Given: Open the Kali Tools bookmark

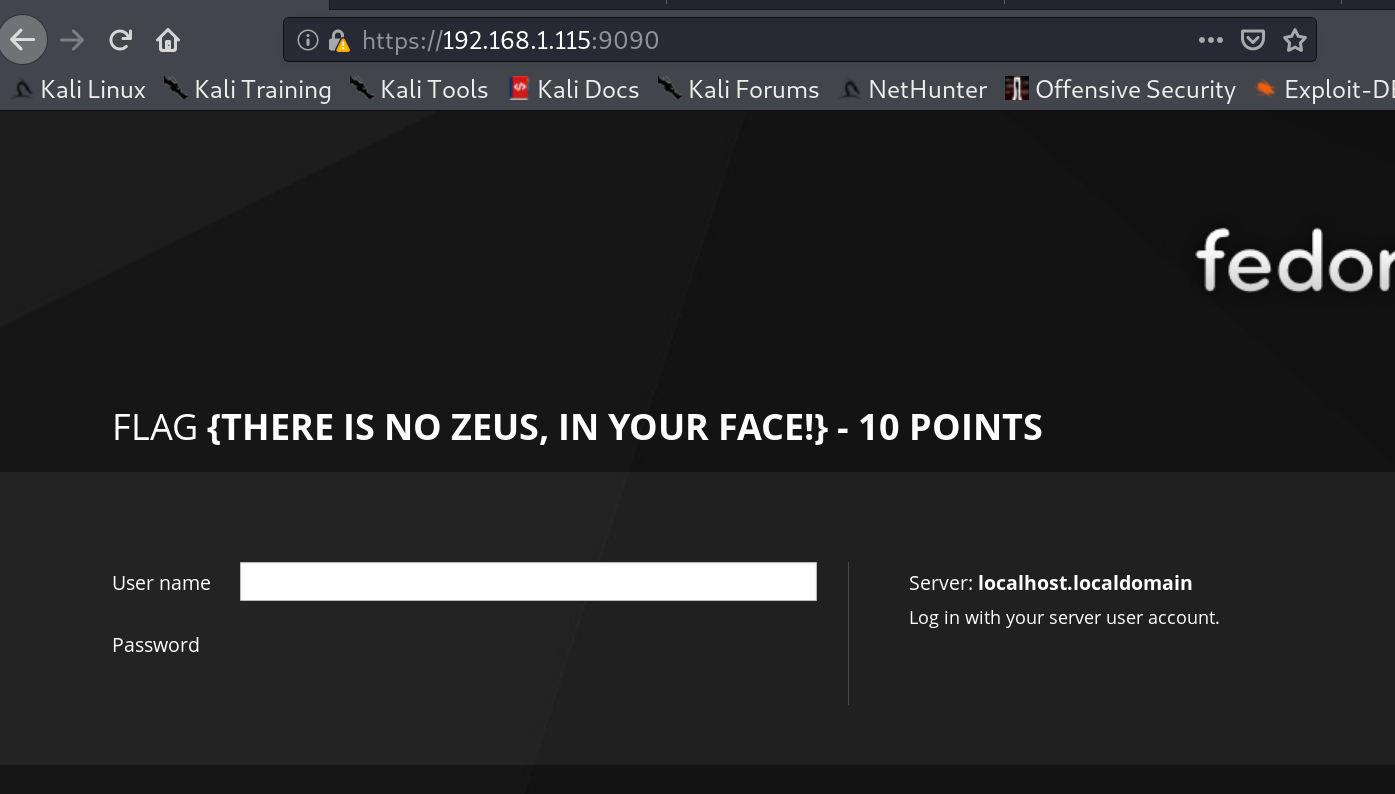Looking at the screenshot, I should pyautogui.click(x=420, y=90).
